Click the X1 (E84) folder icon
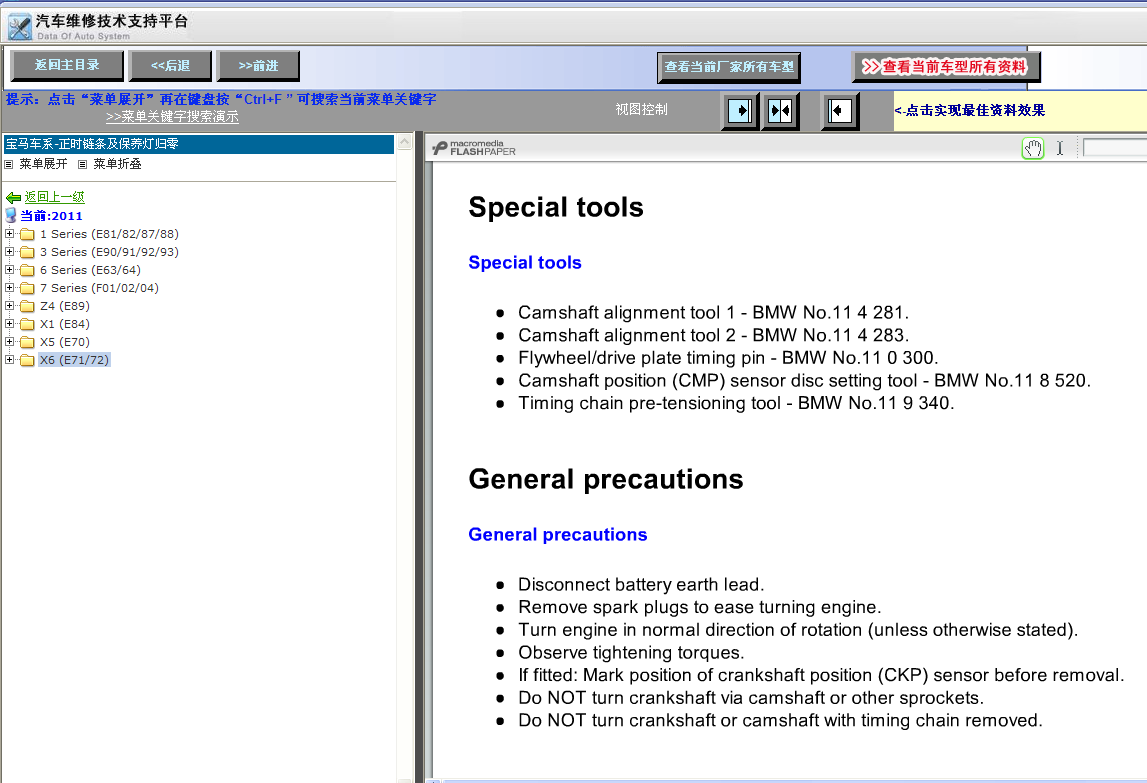This screenshot has width=1147, height=783. tap(28, 324)
